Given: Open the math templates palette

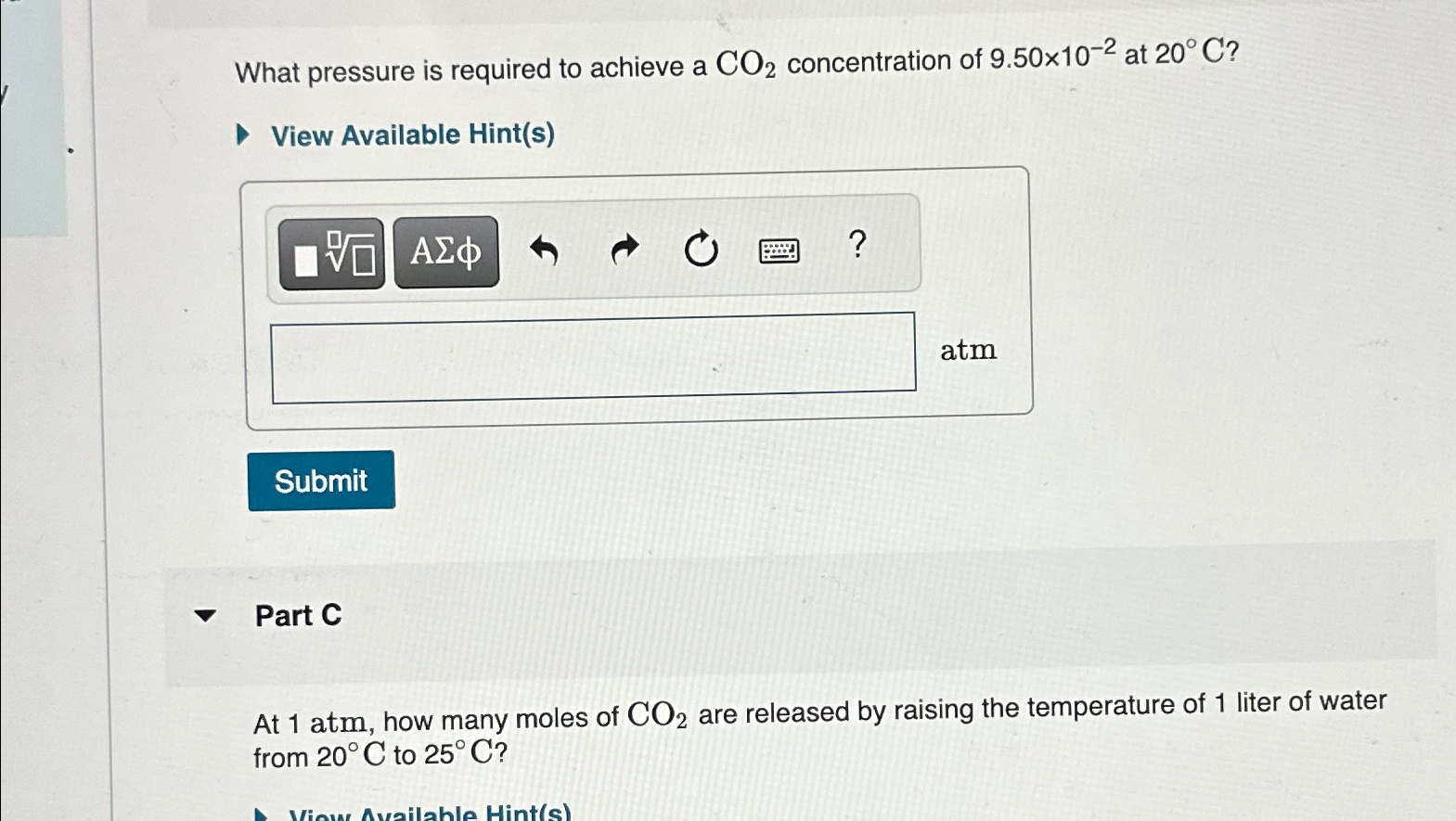Looking at the screenshot, I should coord(331,250).
